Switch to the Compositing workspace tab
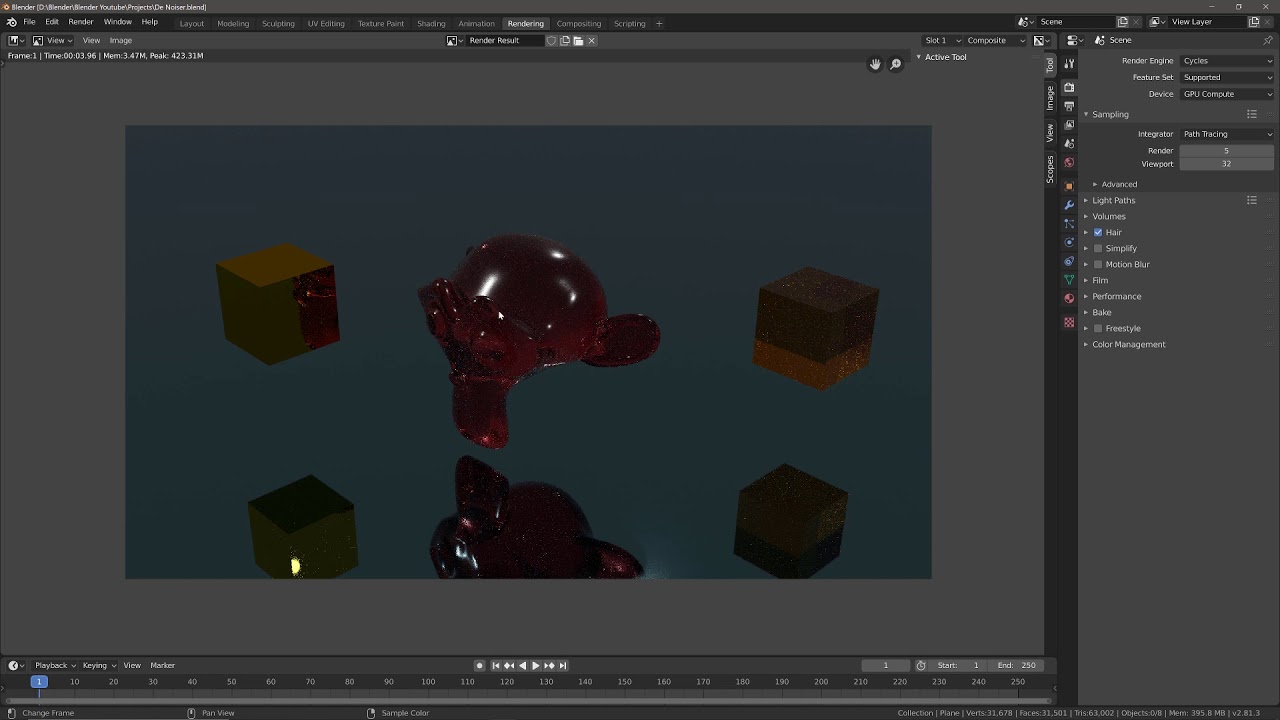Image resolution: width=1280 pixels, height=720 pixels. click(x=578, y=23)
